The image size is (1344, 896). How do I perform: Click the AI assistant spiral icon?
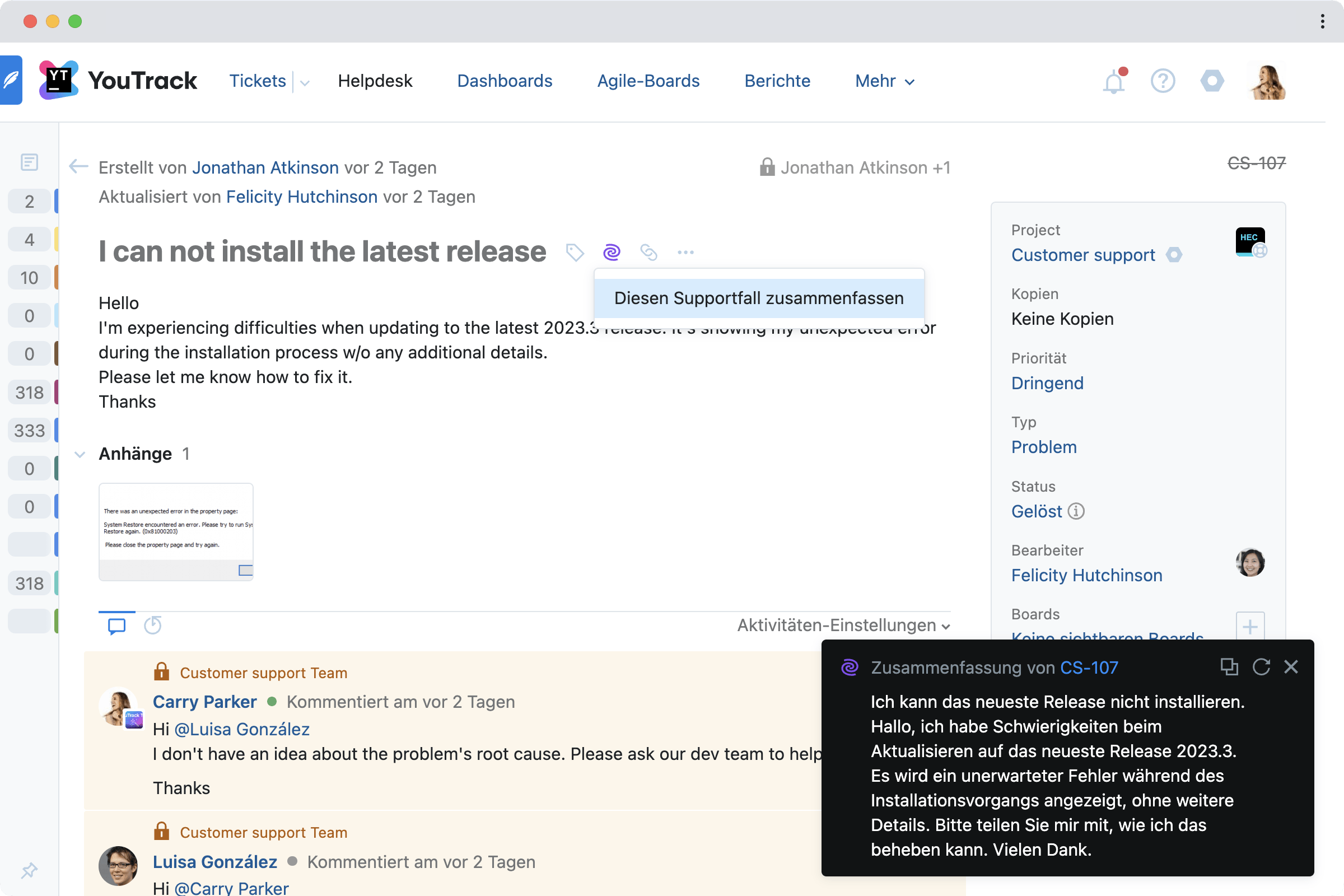tap(612, 252)
